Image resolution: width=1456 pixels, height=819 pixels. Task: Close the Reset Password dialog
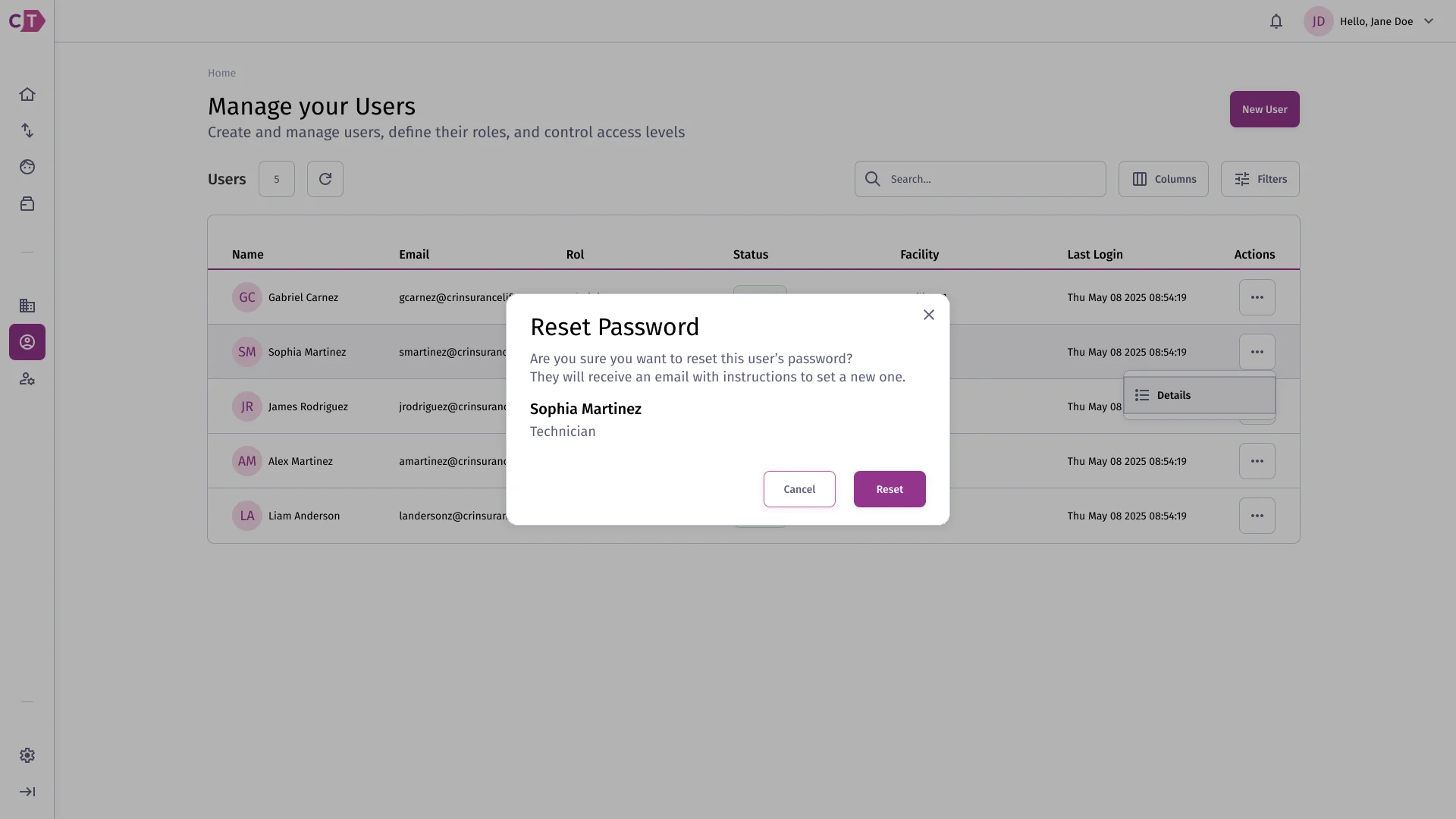point(929,315)
